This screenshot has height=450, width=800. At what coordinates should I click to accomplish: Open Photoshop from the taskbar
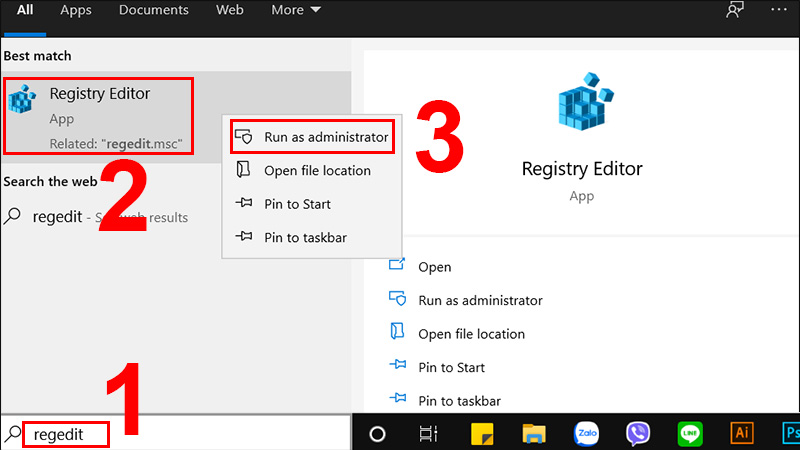point(789,433)
